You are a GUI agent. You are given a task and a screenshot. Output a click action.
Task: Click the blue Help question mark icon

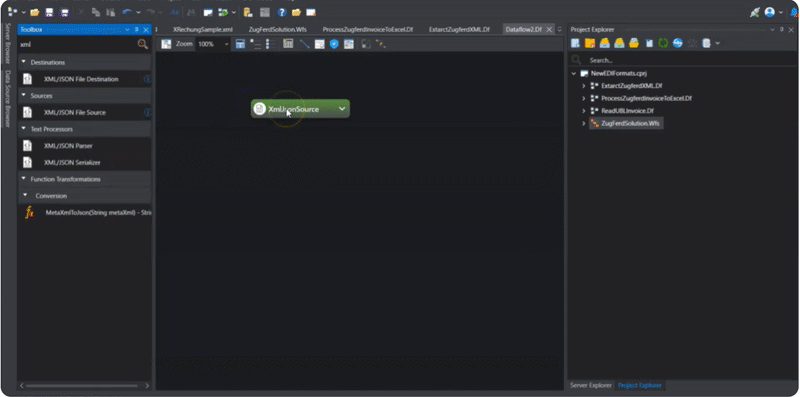click(x=281, y=12)
